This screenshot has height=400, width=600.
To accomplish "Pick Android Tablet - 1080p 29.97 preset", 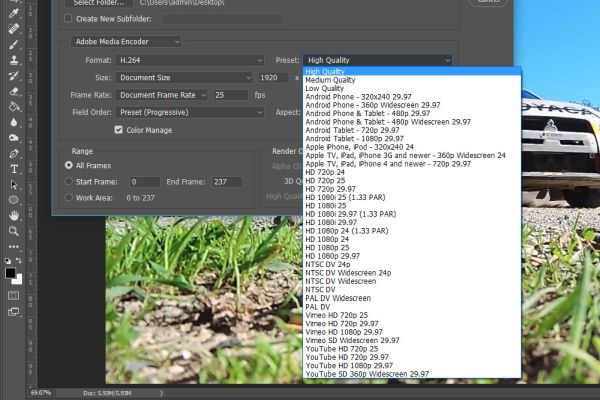I will pyautogui.click(x=412, y=139).
